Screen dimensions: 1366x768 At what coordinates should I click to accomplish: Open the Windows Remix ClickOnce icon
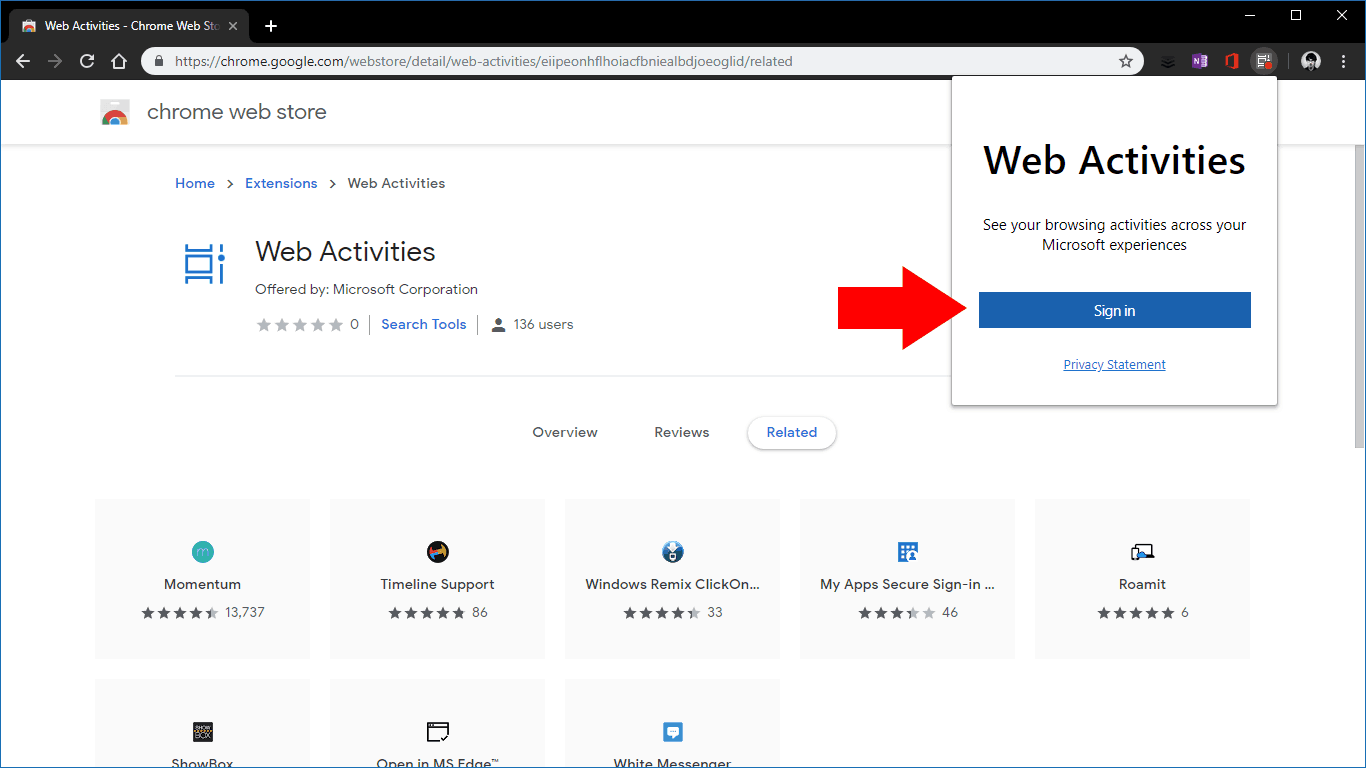coord(673,551)
